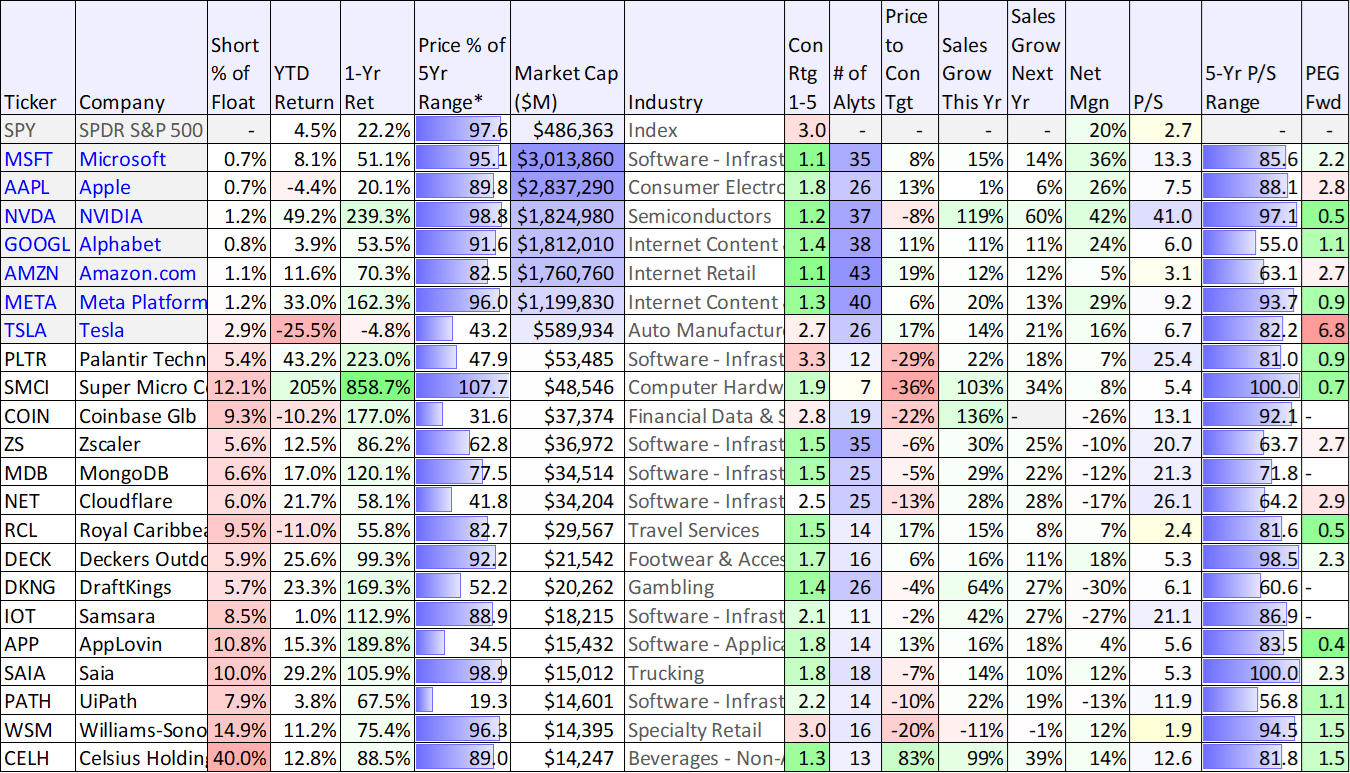Click the GOOGL ticker link
Viewport: 1350px width, 773px height.
pyautogui.click(x=38, y=245)
